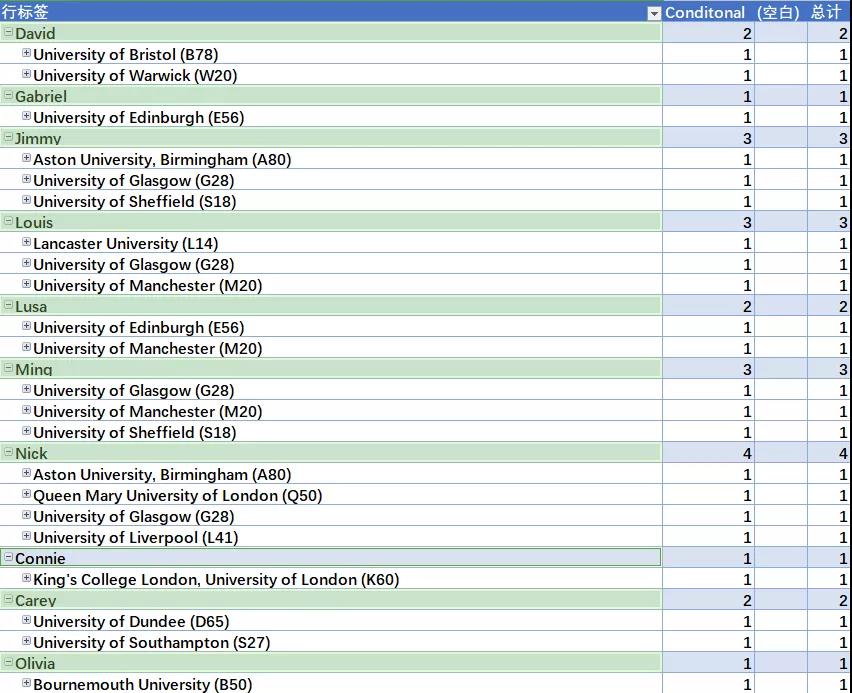Select the University of Southampton (S27) label
The width and height of the screenshot is (852, 693).
pos(151,642)
